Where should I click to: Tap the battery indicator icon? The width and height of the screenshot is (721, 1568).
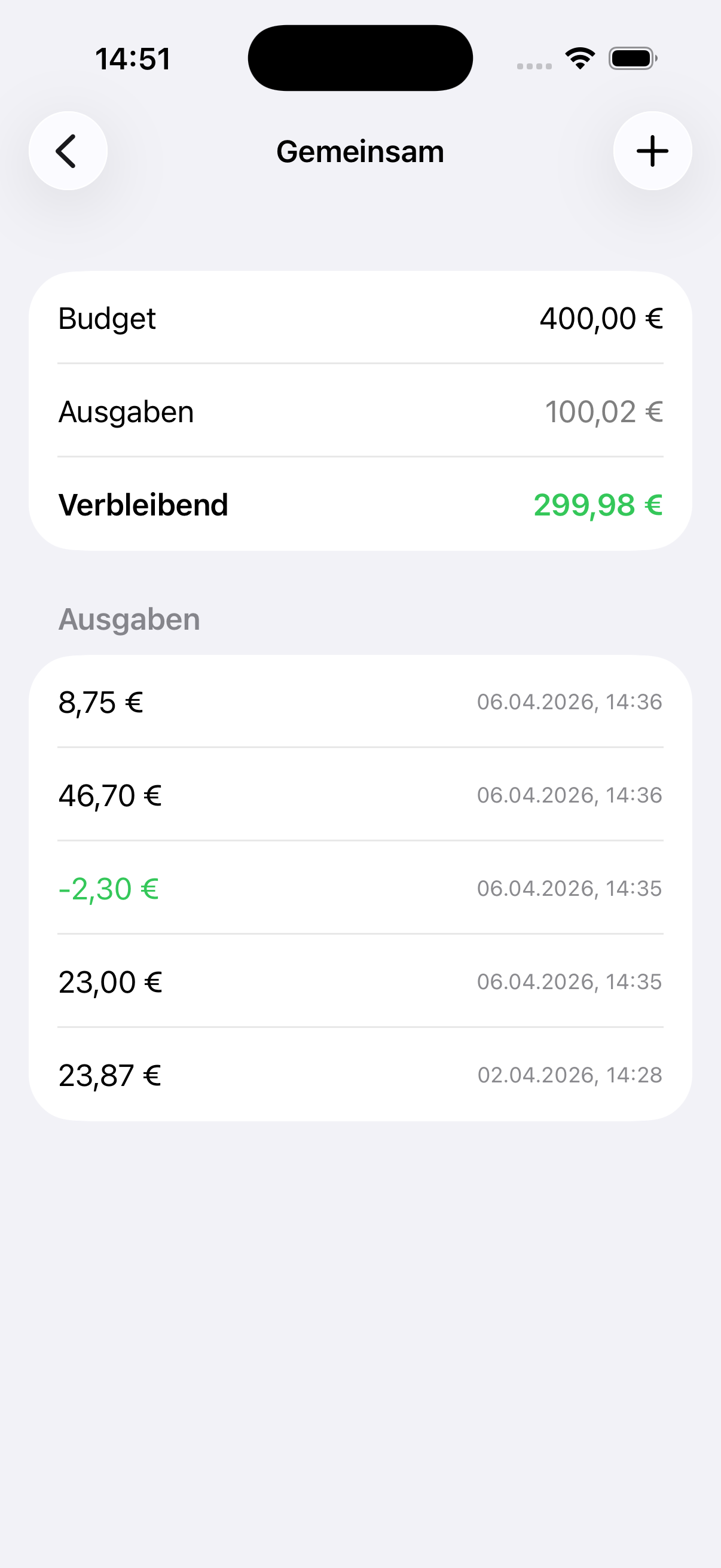[632, 59]
